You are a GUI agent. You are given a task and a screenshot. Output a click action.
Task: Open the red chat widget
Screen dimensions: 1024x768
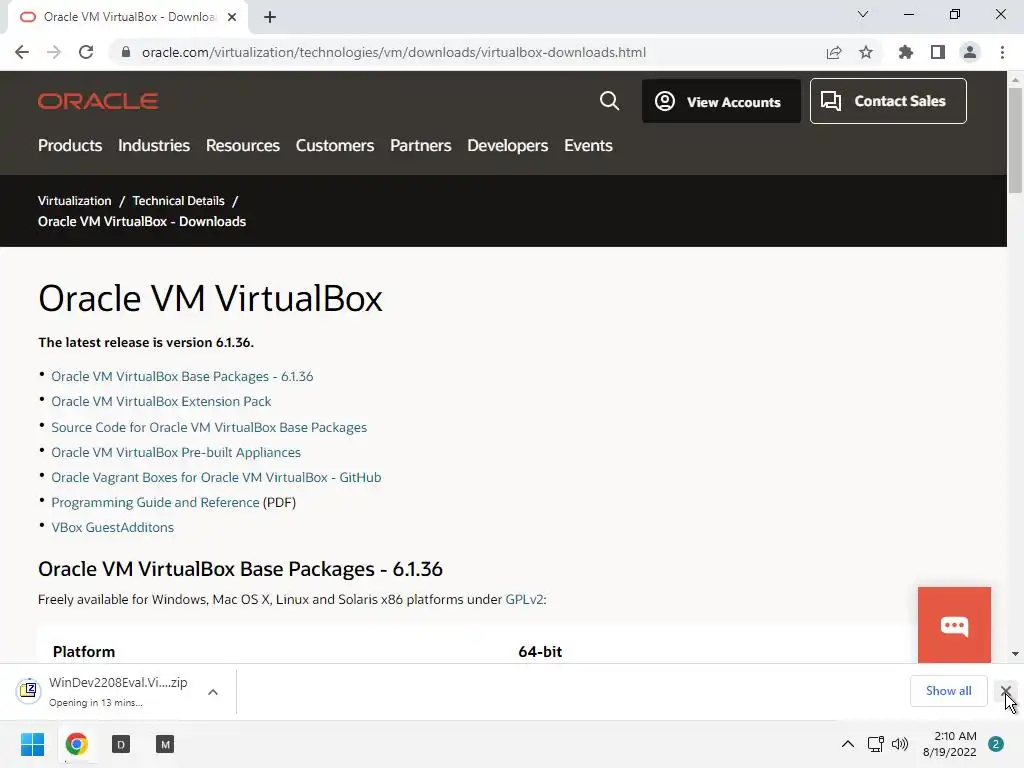[x=954, y=625]
